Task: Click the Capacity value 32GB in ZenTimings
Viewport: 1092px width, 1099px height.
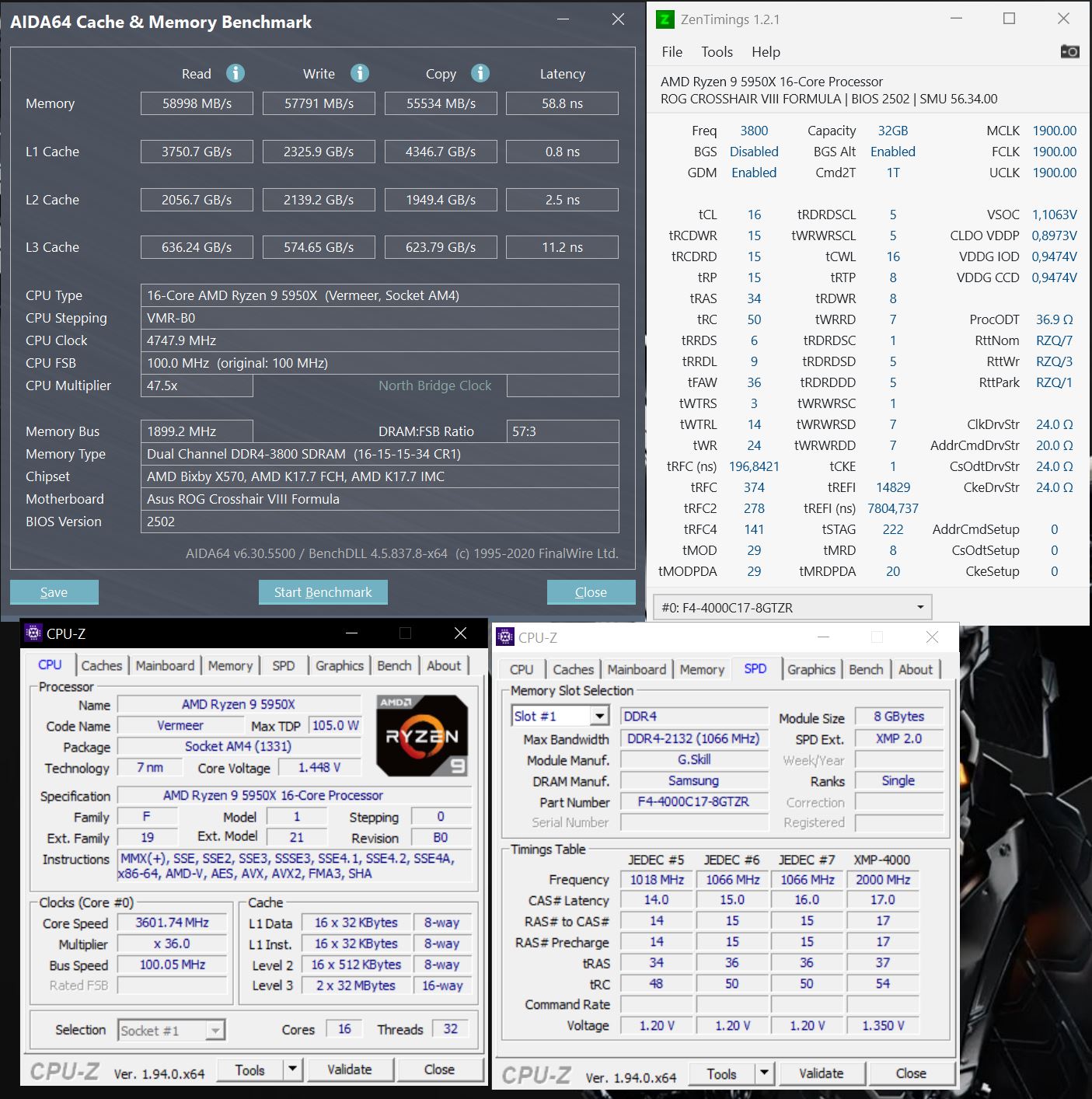Action: [893, 131]
